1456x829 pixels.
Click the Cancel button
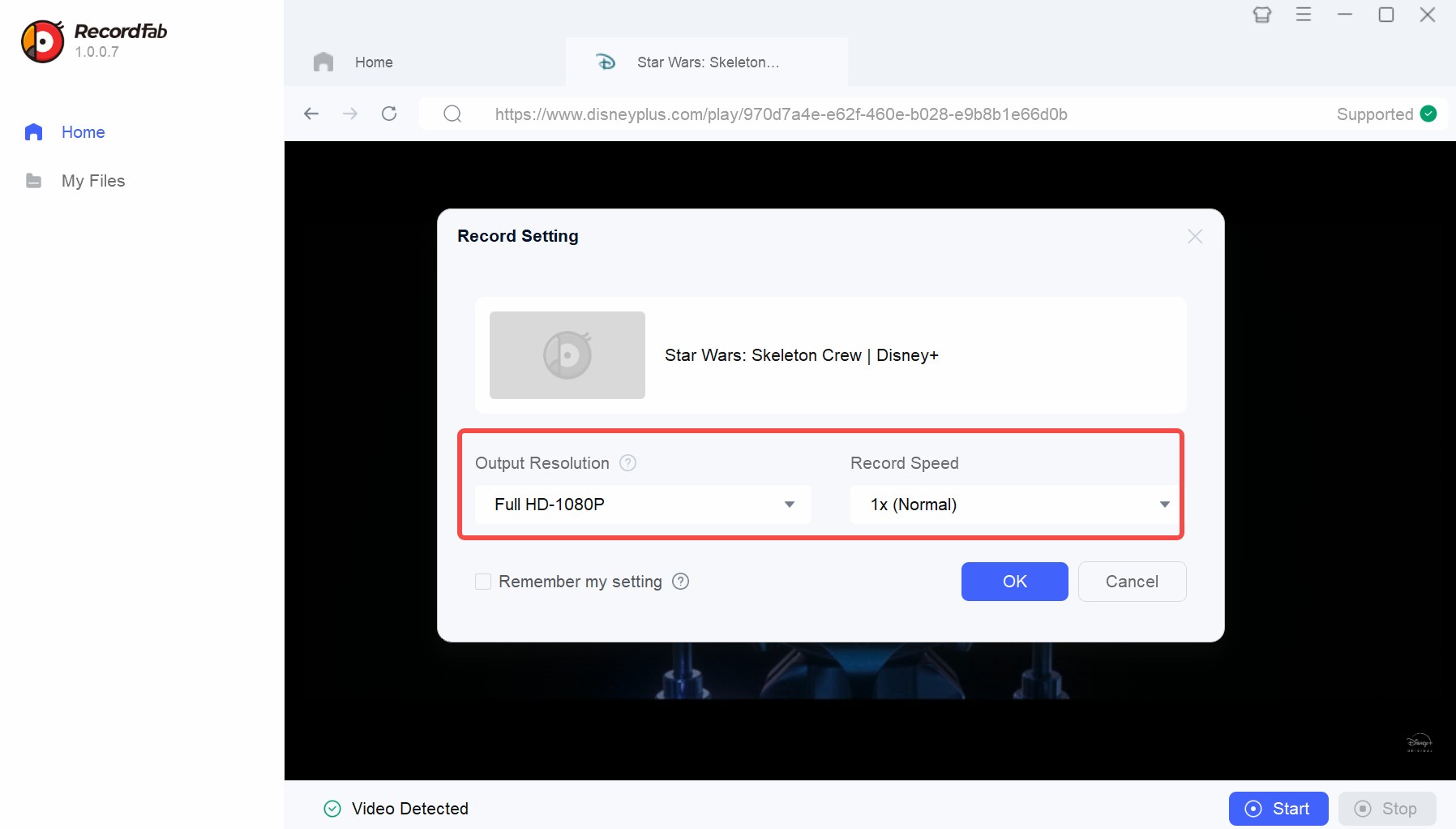pyautogui.click(x=1133, y=582)
